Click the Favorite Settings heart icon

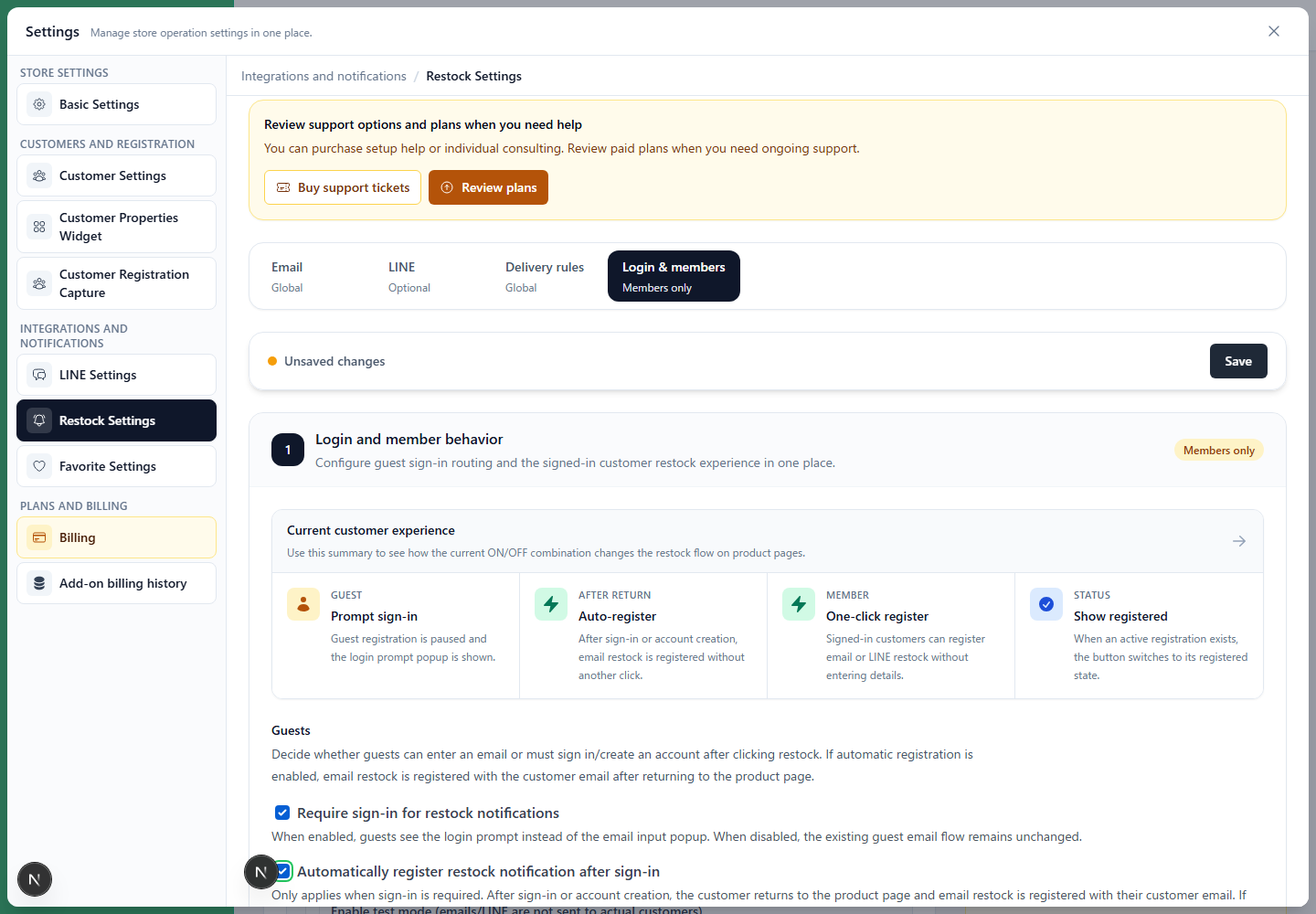pos(39,466)
